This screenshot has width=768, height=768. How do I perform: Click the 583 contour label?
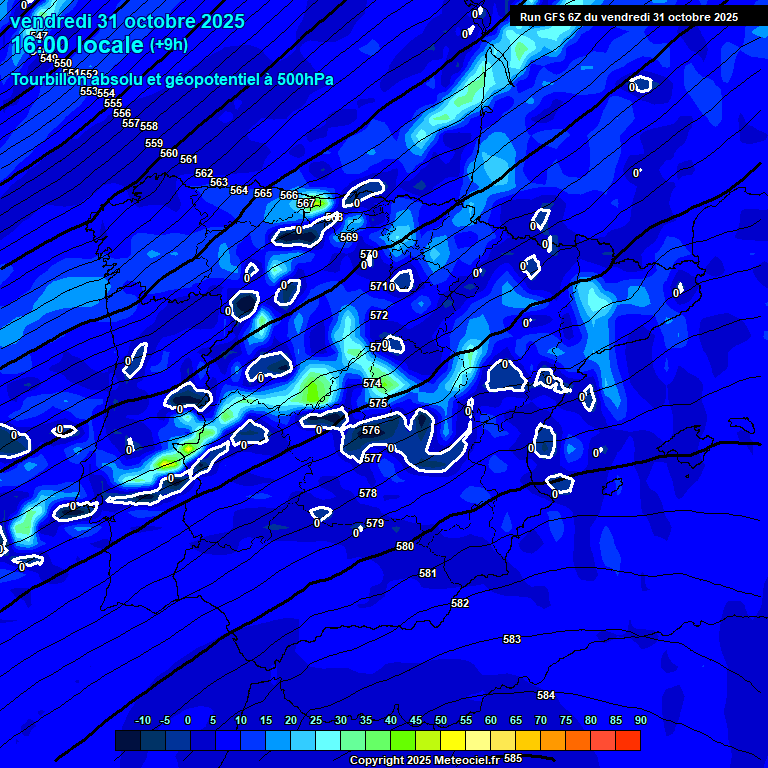tap(512, 639)
